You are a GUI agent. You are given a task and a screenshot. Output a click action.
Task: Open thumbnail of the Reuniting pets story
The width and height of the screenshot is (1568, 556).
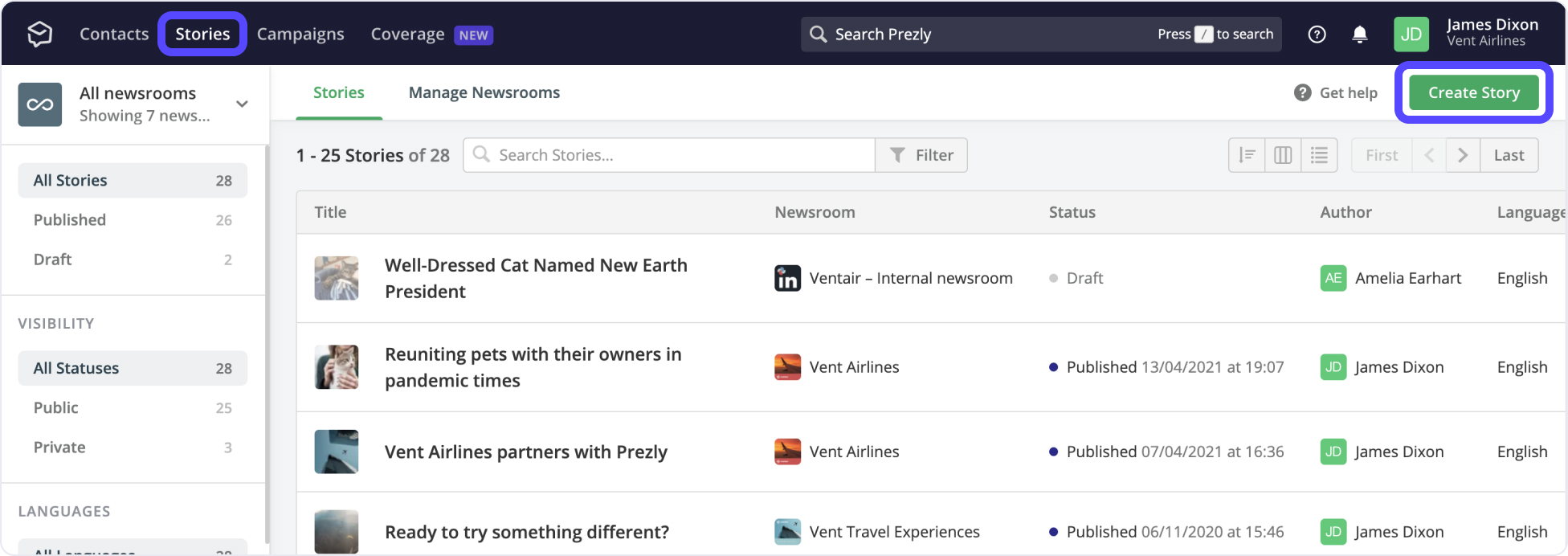tap(337, 367)
